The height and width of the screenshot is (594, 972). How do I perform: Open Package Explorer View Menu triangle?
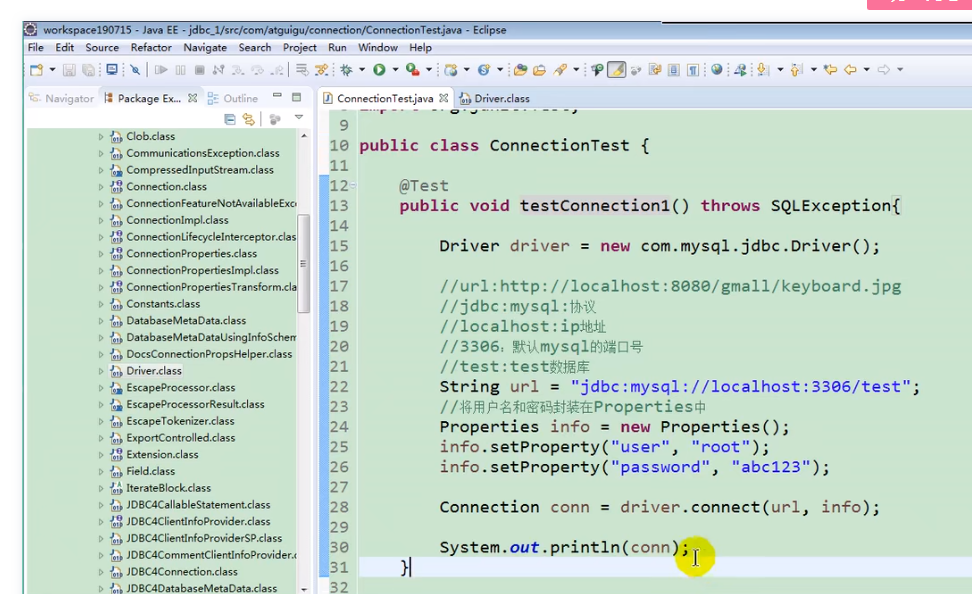[299, 118]
